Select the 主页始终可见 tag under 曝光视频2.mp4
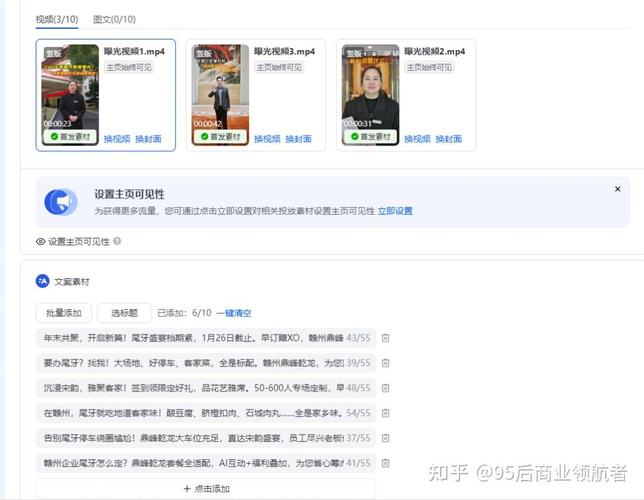 429,67
